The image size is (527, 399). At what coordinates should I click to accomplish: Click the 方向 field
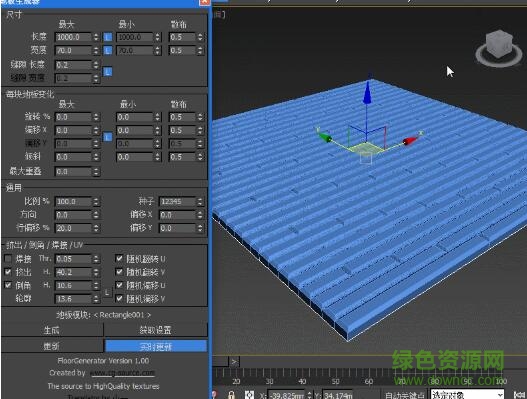73,215
